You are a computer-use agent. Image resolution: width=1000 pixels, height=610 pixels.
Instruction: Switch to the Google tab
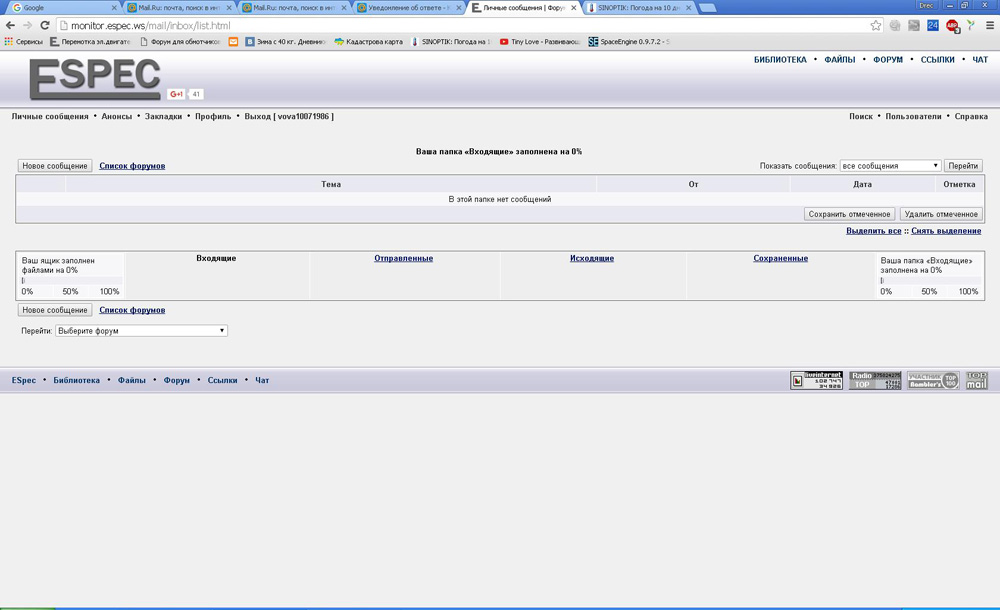60,7
